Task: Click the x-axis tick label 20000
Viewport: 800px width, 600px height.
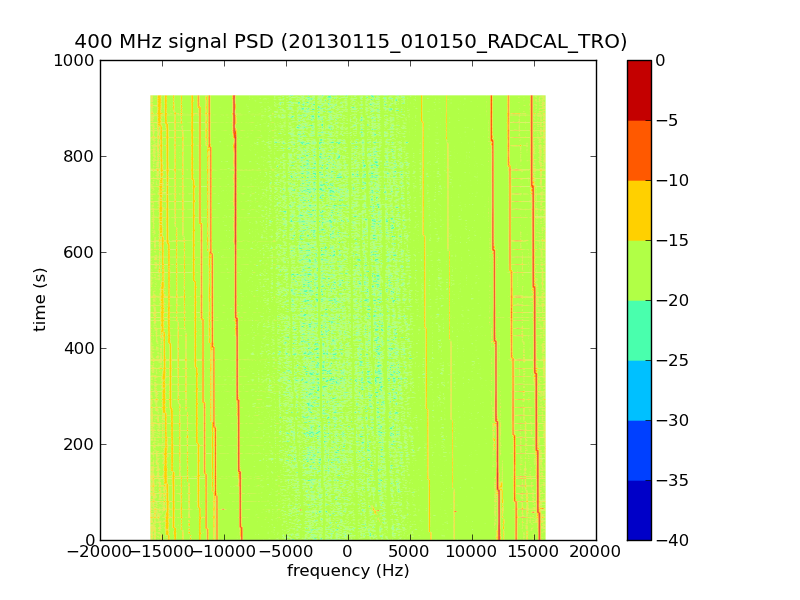Action: [x=596, y=552]
